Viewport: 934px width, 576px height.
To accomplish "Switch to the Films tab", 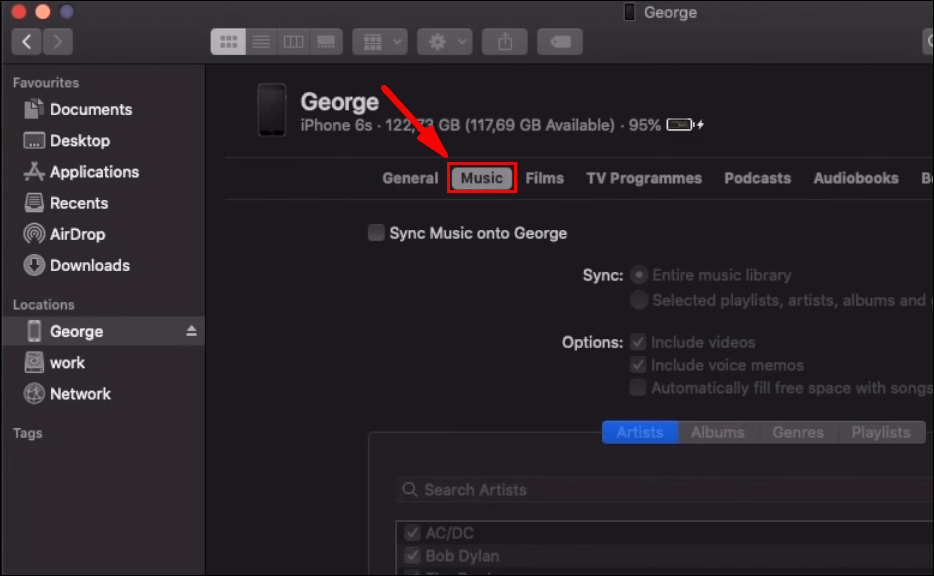I will [544, 178].
